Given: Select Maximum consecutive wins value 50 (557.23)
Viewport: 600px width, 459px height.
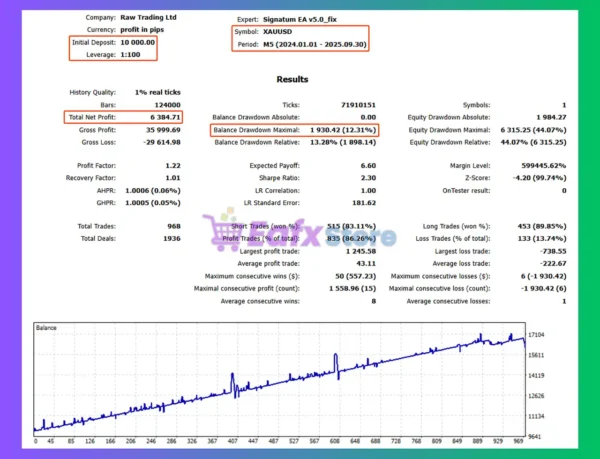Looking at the screenshot, I should (355, 276).
